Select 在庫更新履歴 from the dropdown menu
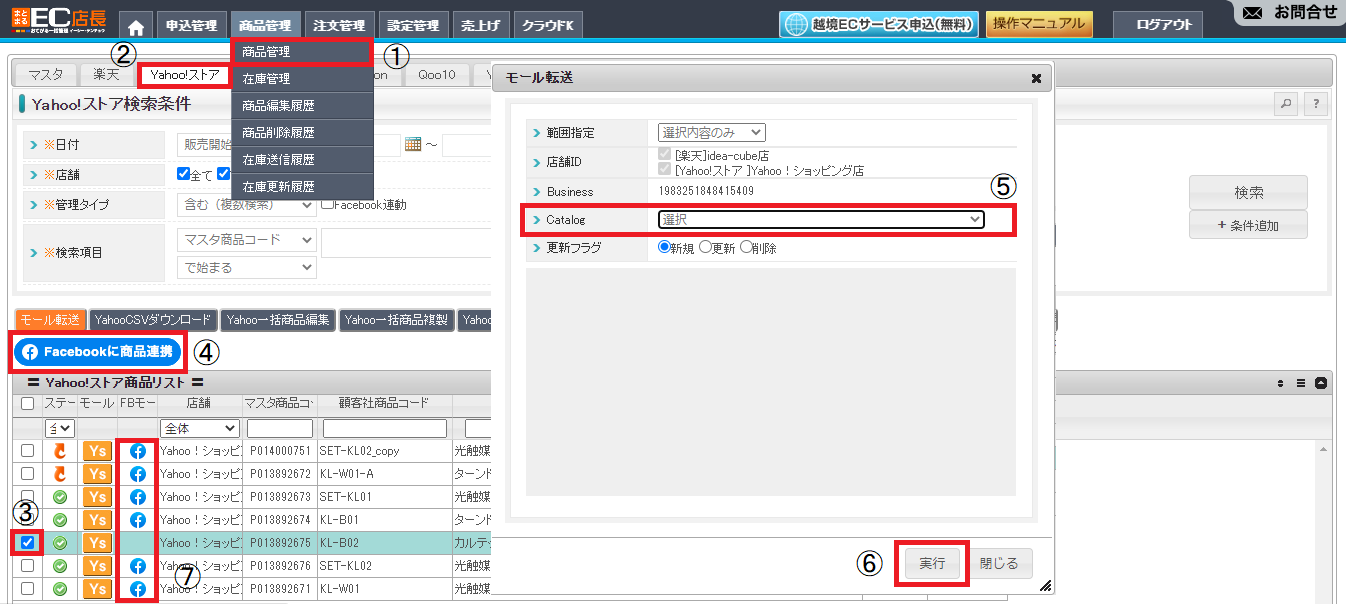This screenshot has height=604, width=1346. click(x=302, y=186)
